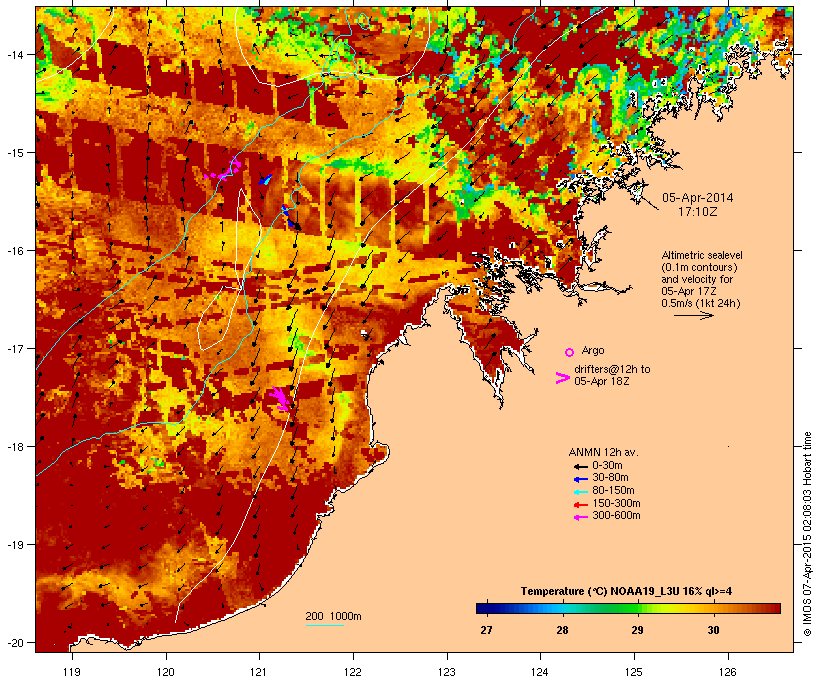
Task: Click the latitude axis label -17
Action: pyautogui.click(x=14, y=348)
